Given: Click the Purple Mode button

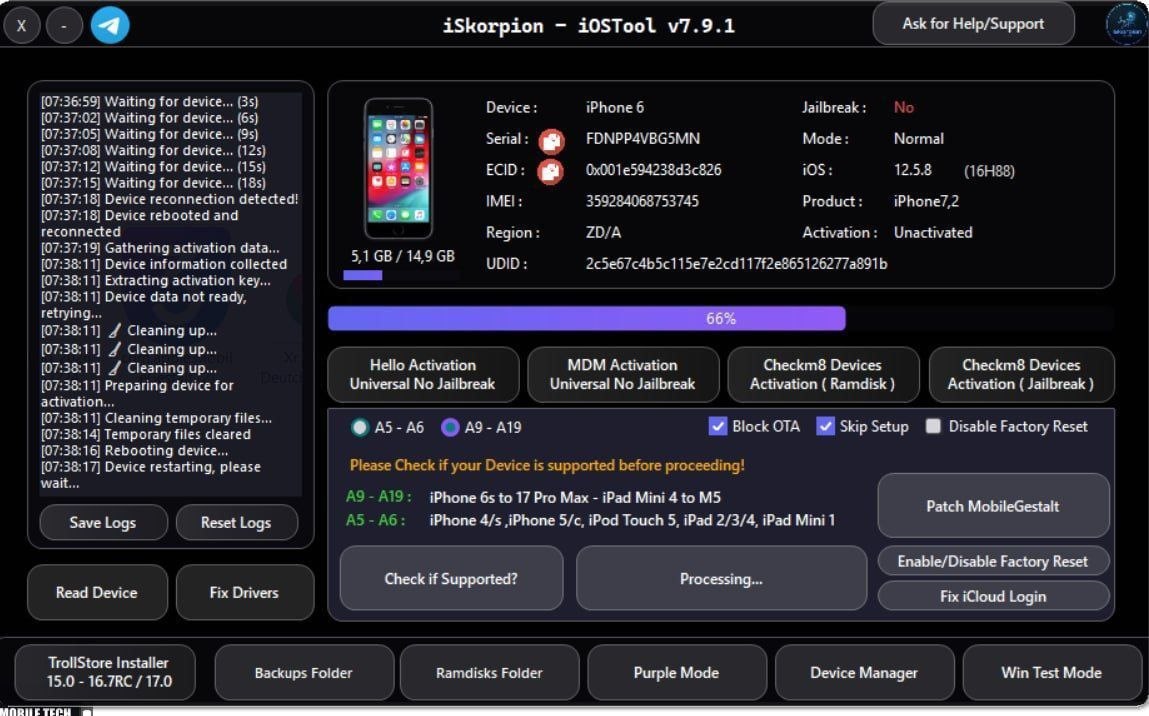Looking at the screenshot, I should (x=676, y=673).
